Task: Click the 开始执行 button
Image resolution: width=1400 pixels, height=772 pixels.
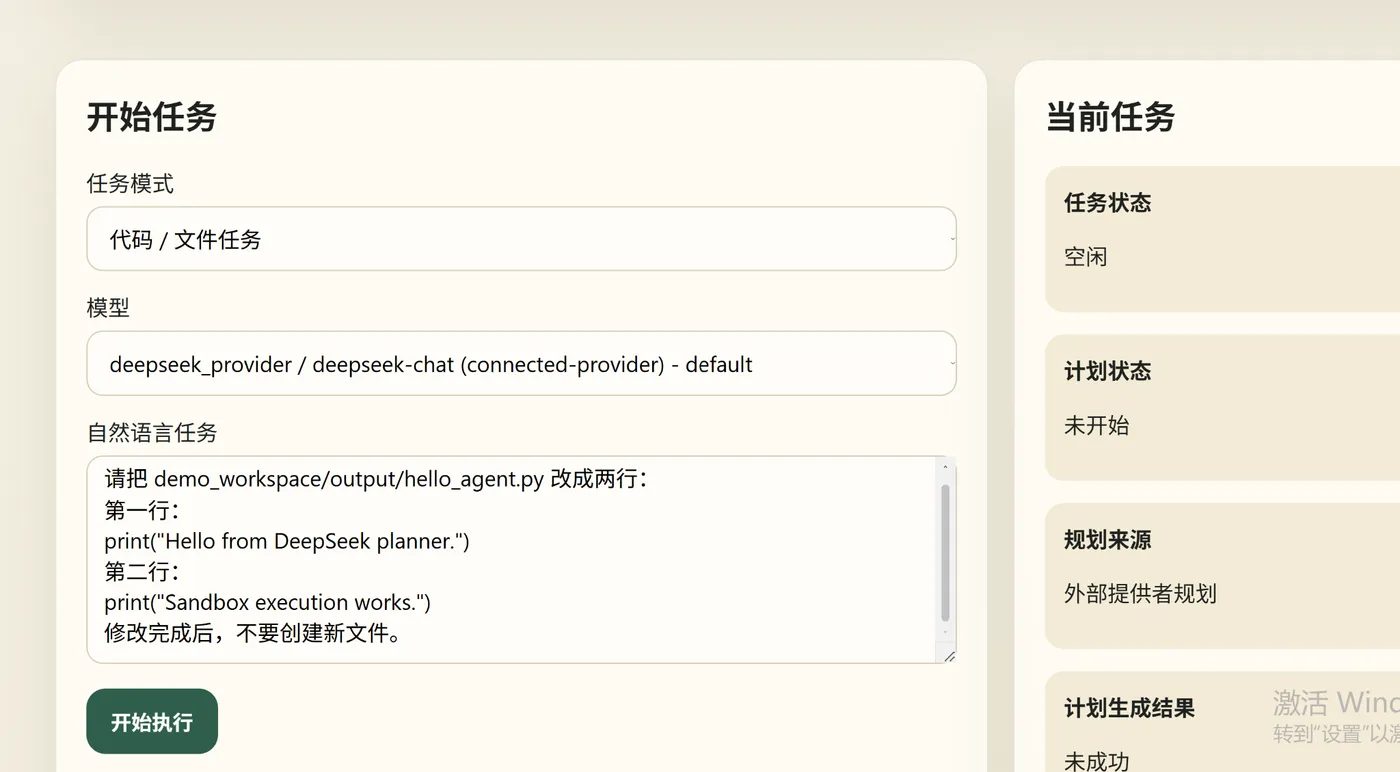Action: (152, 721)
